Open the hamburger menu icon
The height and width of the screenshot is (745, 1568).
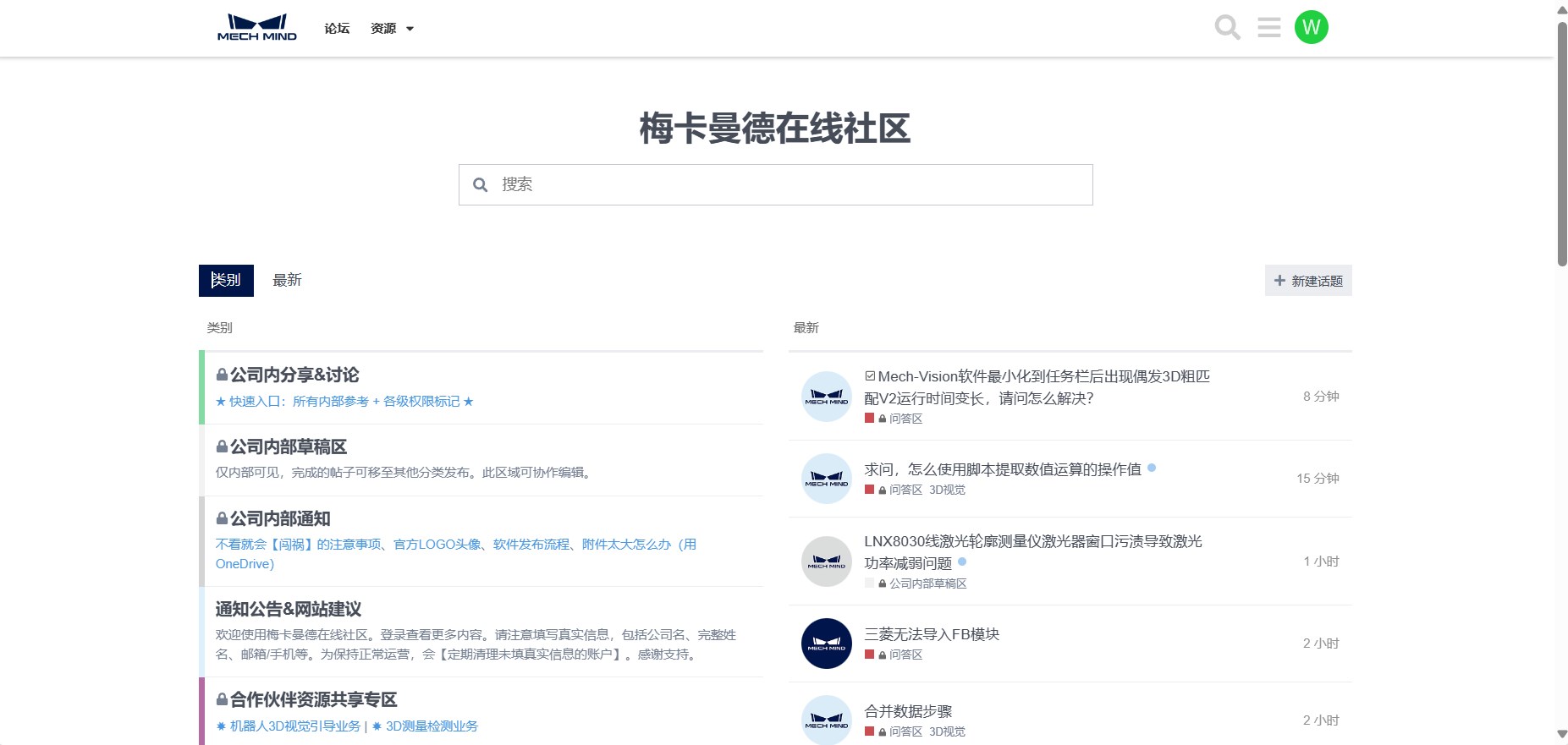point(1268,28)
